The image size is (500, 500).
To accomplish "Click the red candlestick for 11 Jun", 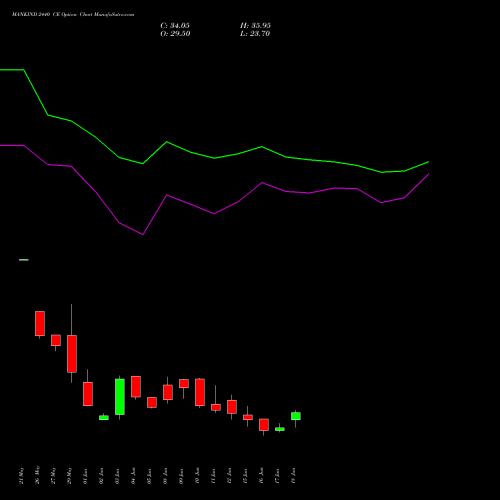I will coord(216,407).
